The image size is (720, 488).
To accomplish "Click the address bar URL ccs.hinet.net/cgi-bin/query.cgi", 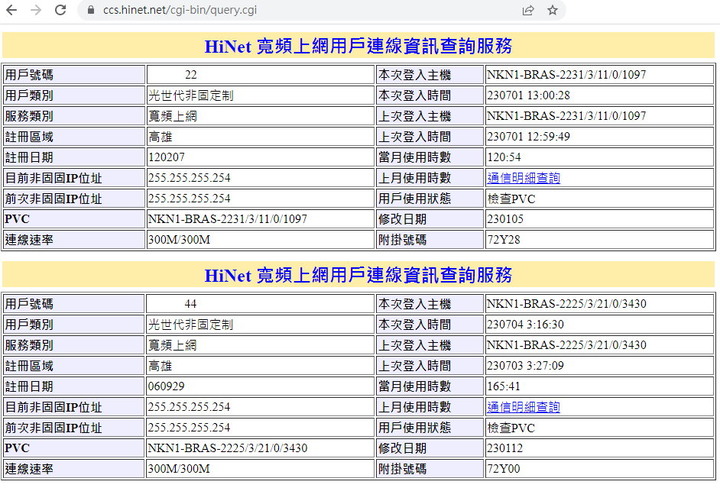I will 180,10.
